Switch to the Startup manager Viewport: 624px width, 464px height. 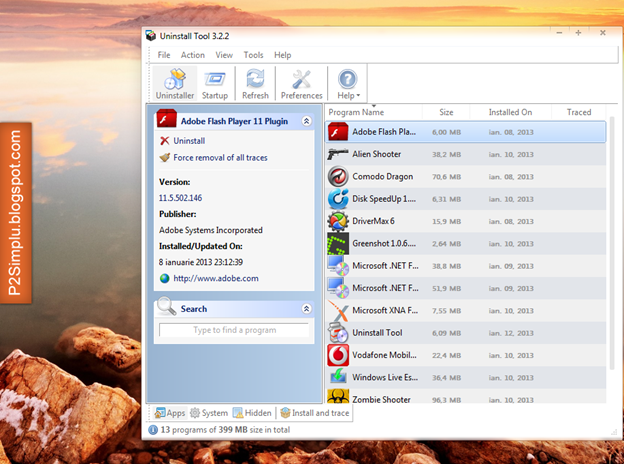pos(215,84)
